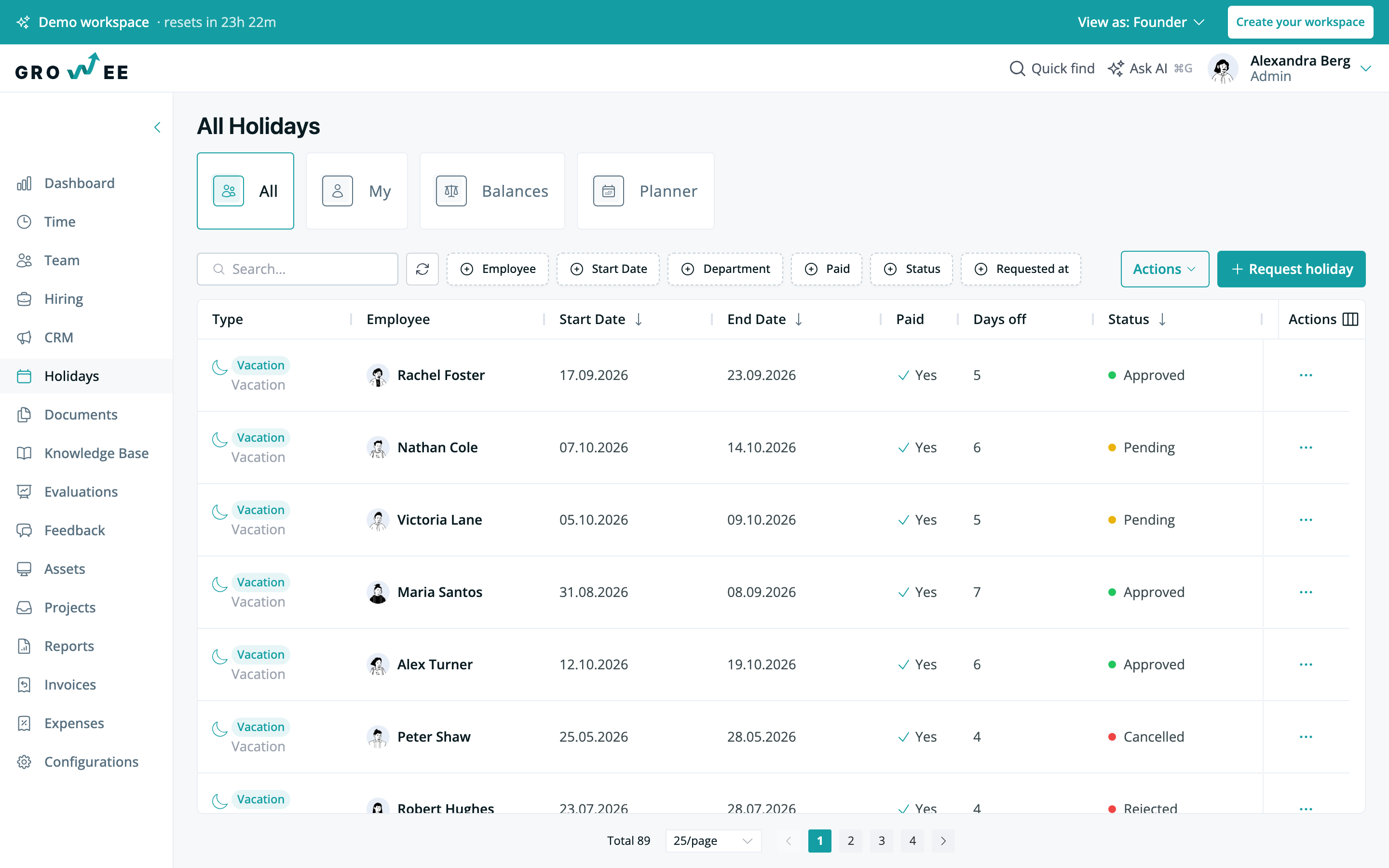Screen dimensions: 1389x868
Task: Click Victoria Lane's Pending status
Action: coord(1142,519)
